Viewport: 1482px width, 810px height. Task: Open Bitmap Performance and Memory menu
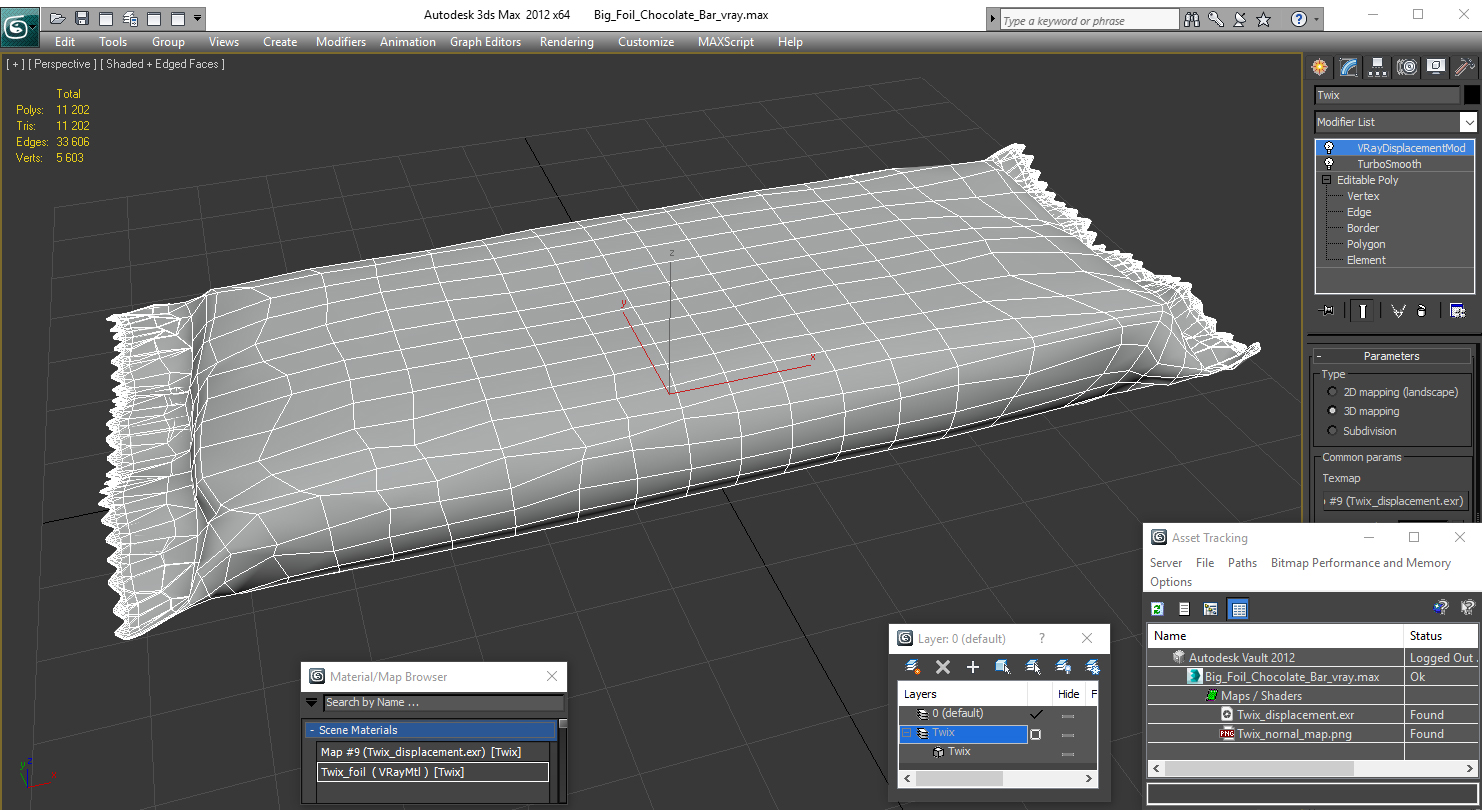[1360, 563]
